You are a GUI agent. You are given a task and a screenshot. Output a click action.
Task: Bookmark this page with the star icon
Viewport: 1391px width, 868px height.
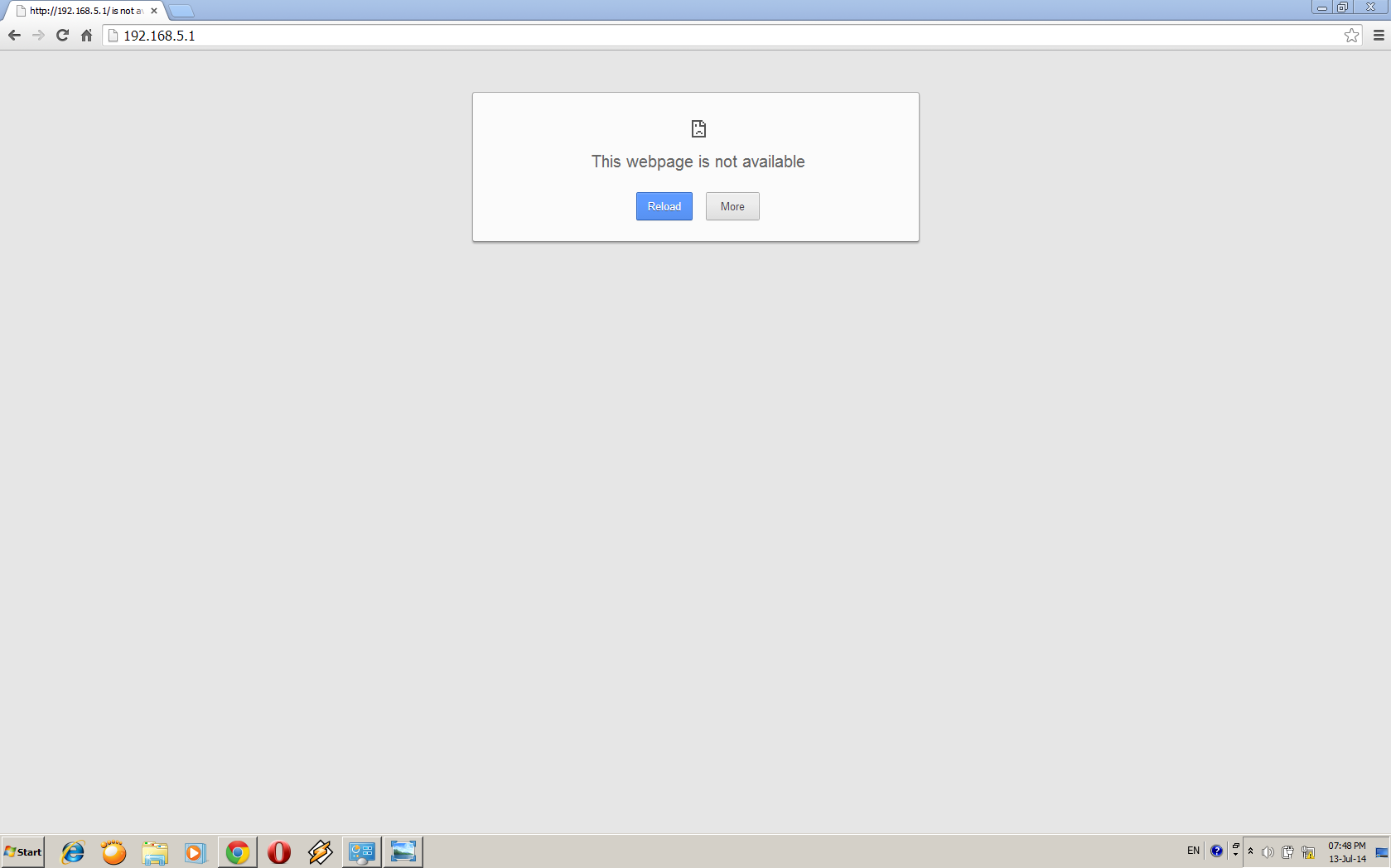(1351, 36)
